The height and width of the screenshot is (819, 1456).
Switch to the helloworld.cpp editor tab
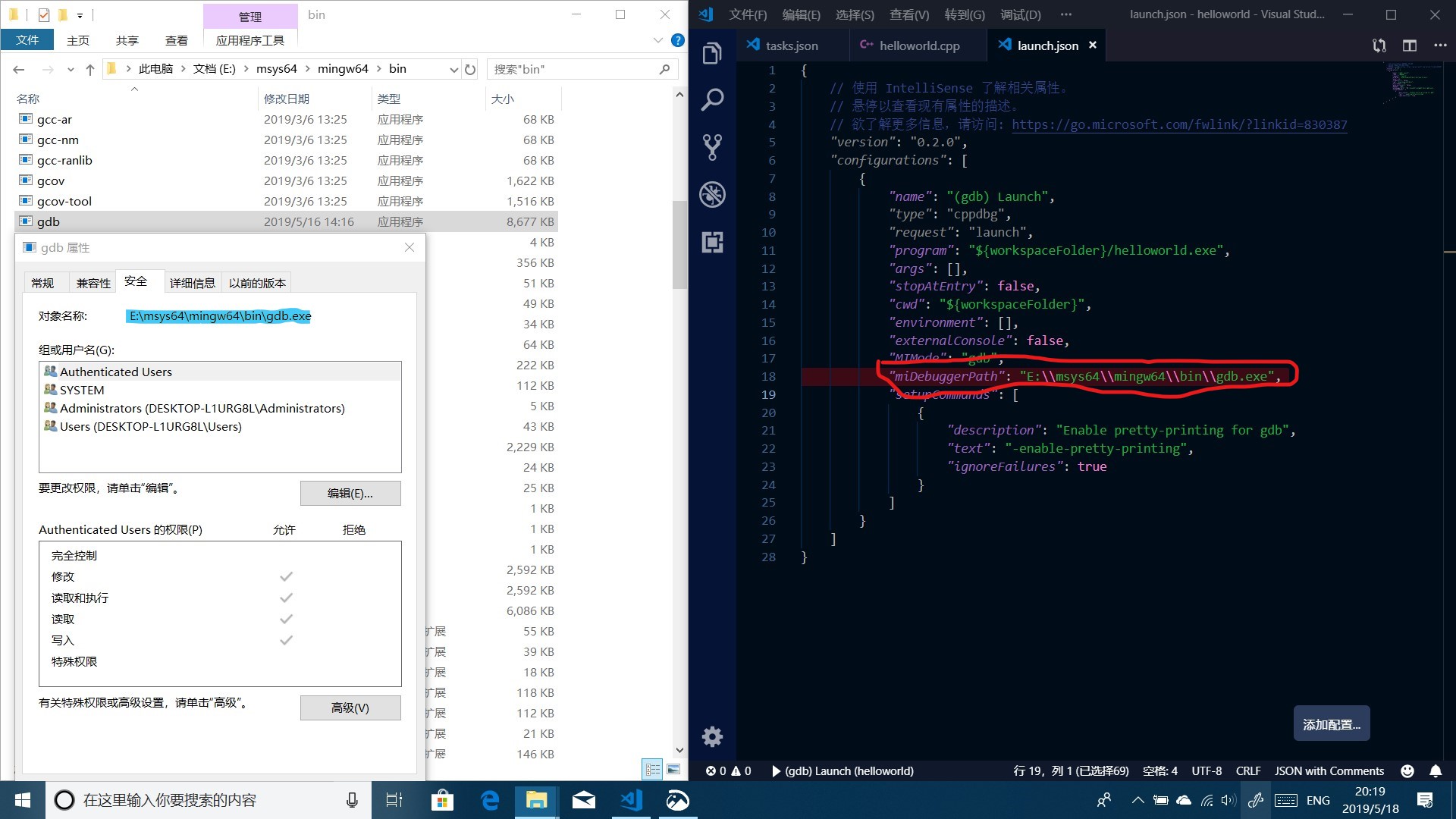coord(918,45)
